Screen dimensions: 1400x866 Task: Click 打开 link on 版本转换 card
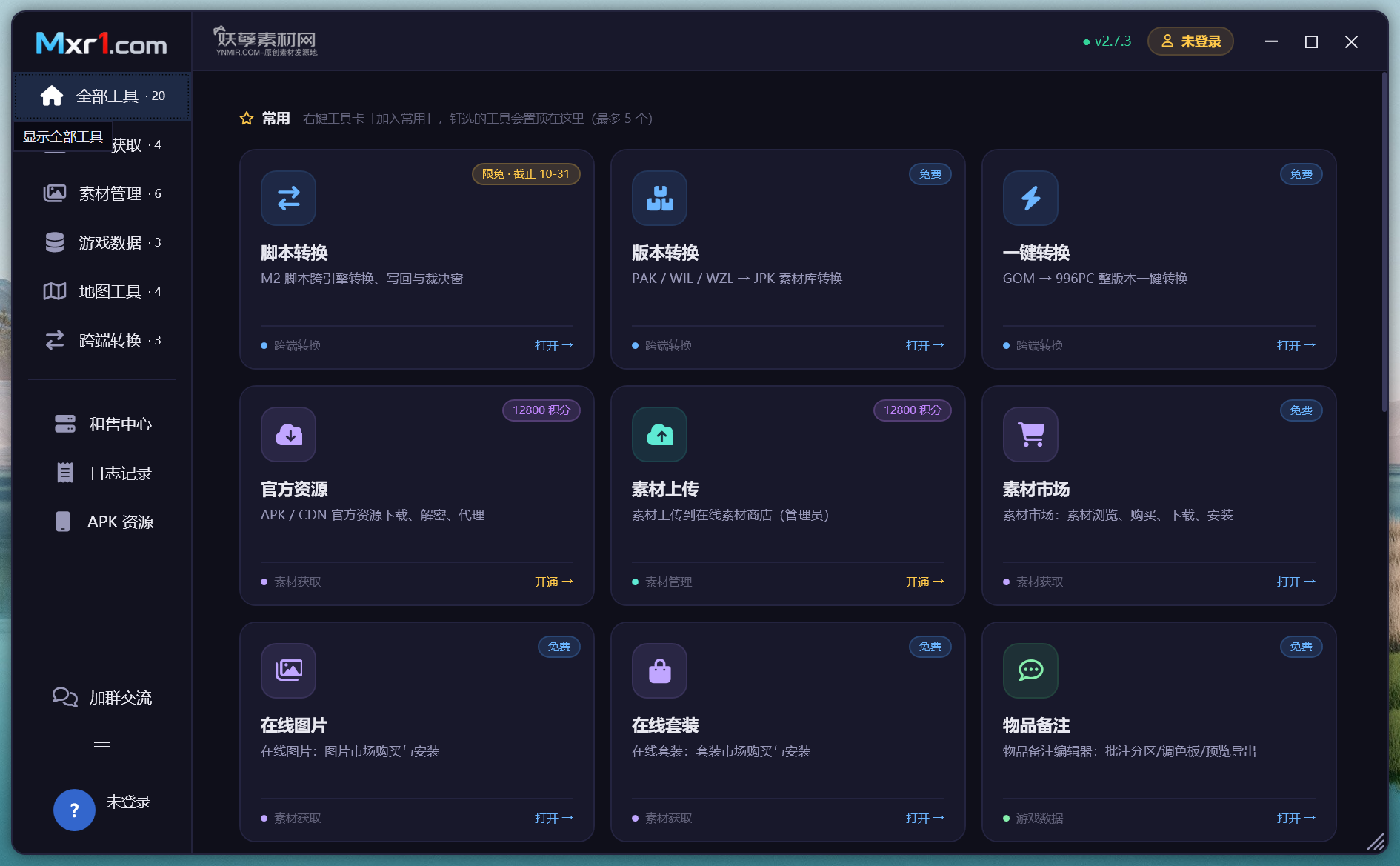[925, 345]
